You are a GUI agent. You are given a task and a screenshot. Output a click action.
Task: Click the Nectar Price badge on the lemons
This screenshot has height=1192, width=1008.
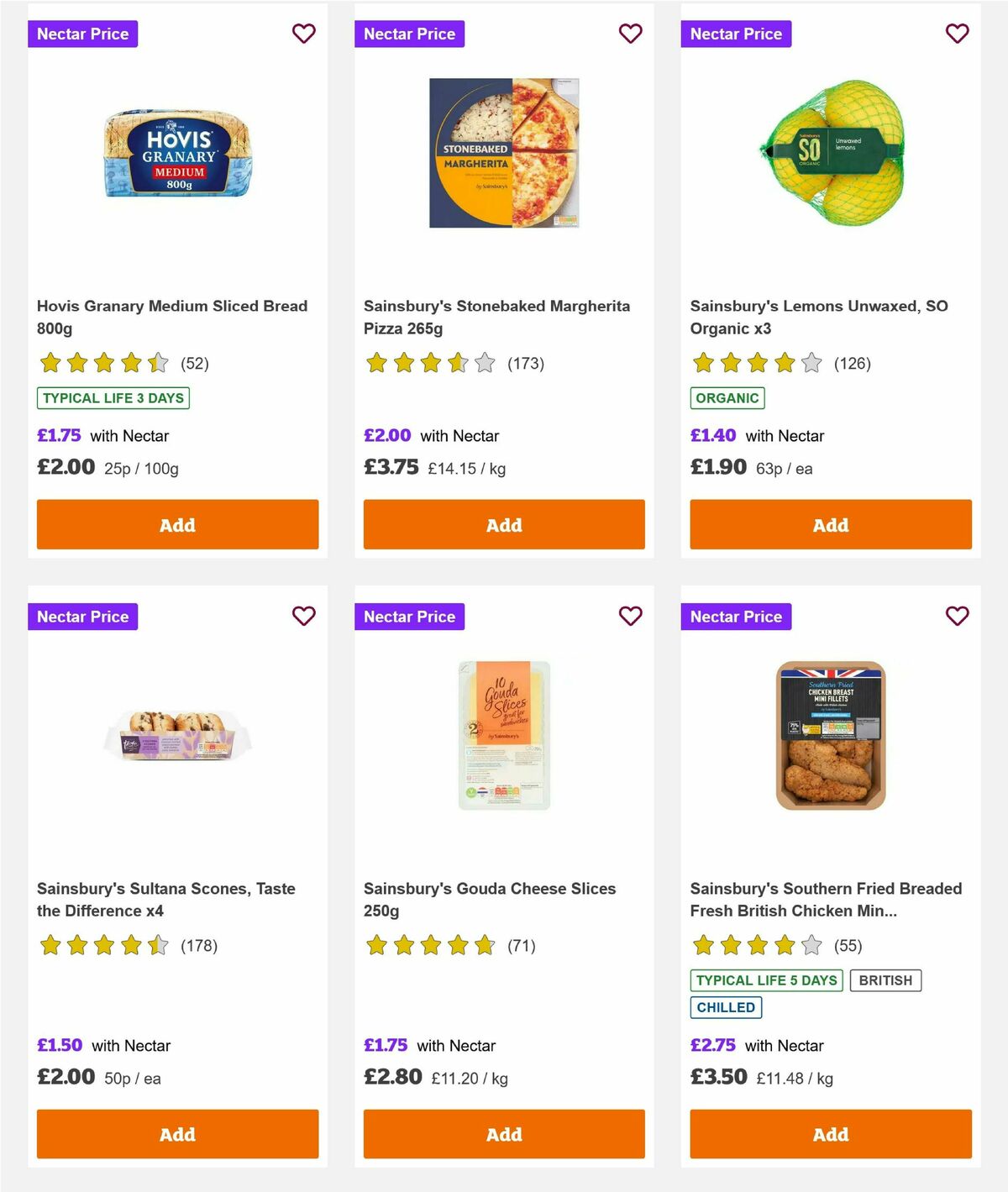point(737,34)
